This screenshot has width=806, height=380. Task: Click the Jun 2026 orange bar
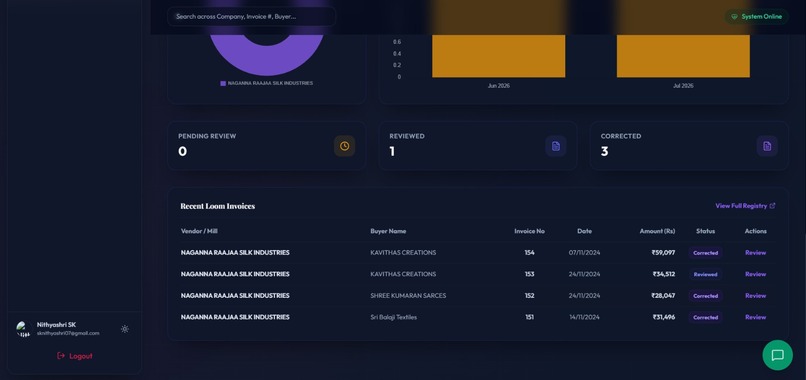tap(499, 56)
